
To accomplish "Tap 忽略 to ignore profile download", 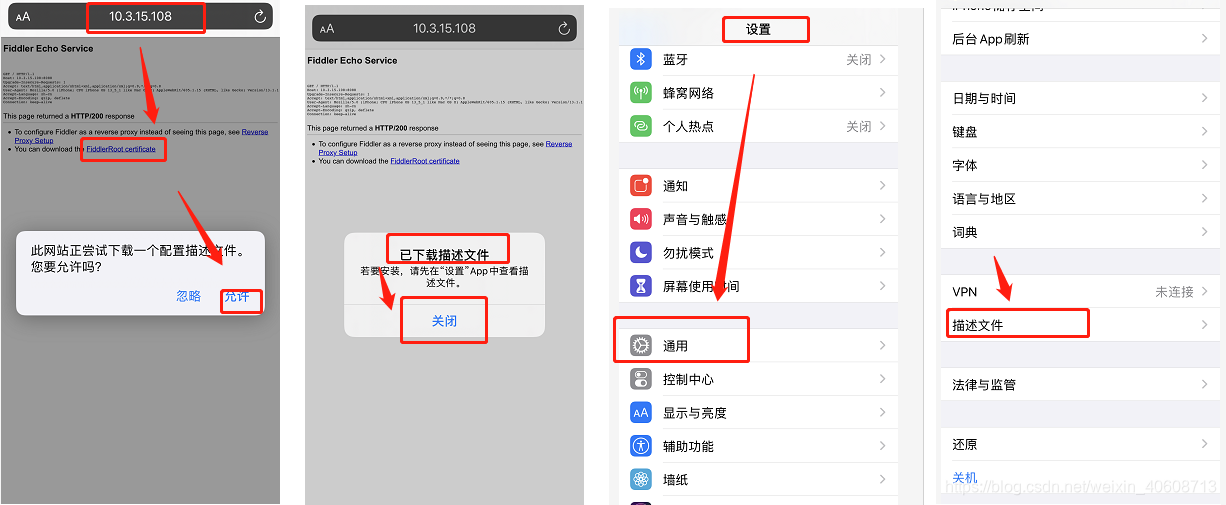I will pos(189,296).
